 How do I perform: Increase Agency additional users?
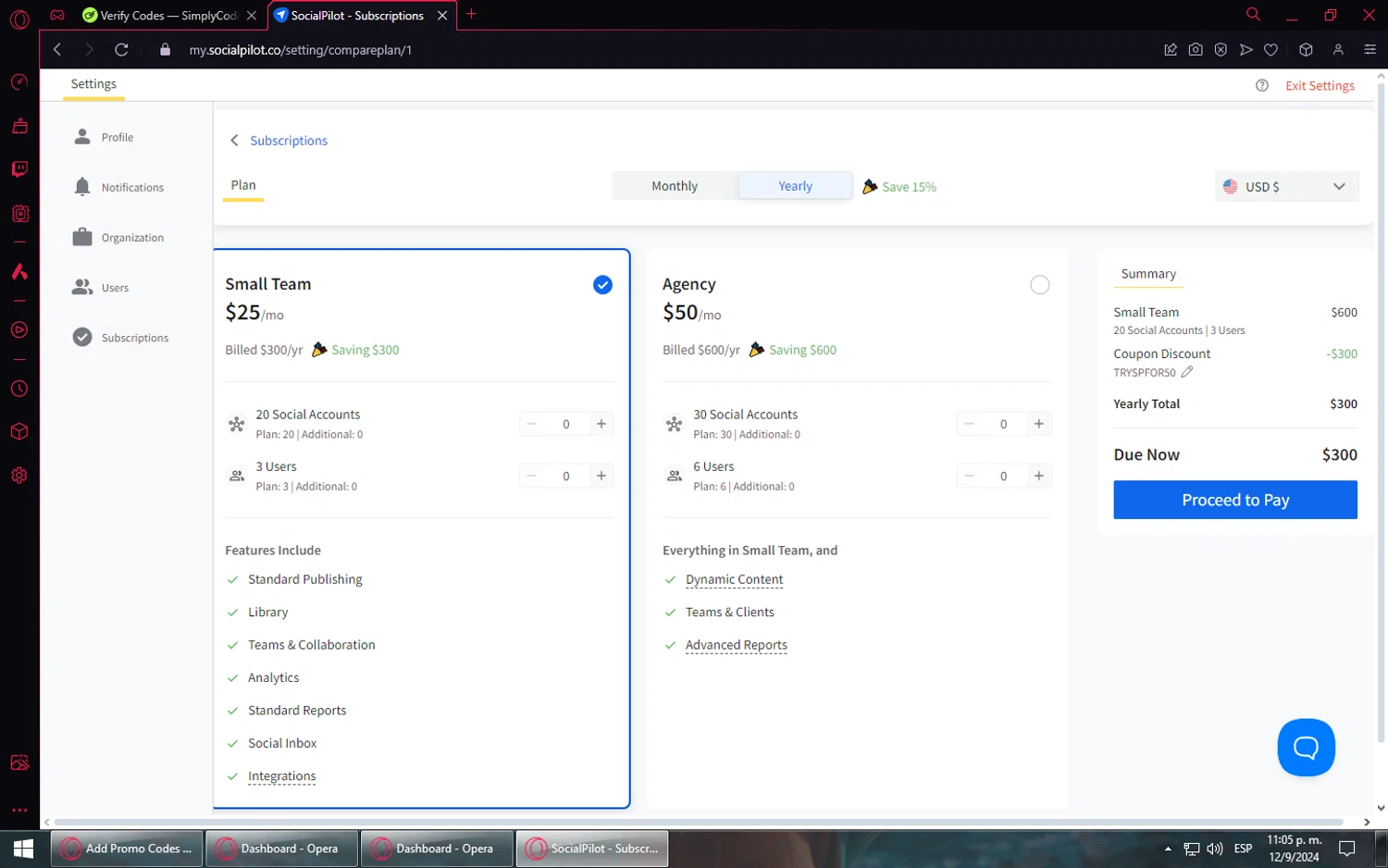point(1039,476)
